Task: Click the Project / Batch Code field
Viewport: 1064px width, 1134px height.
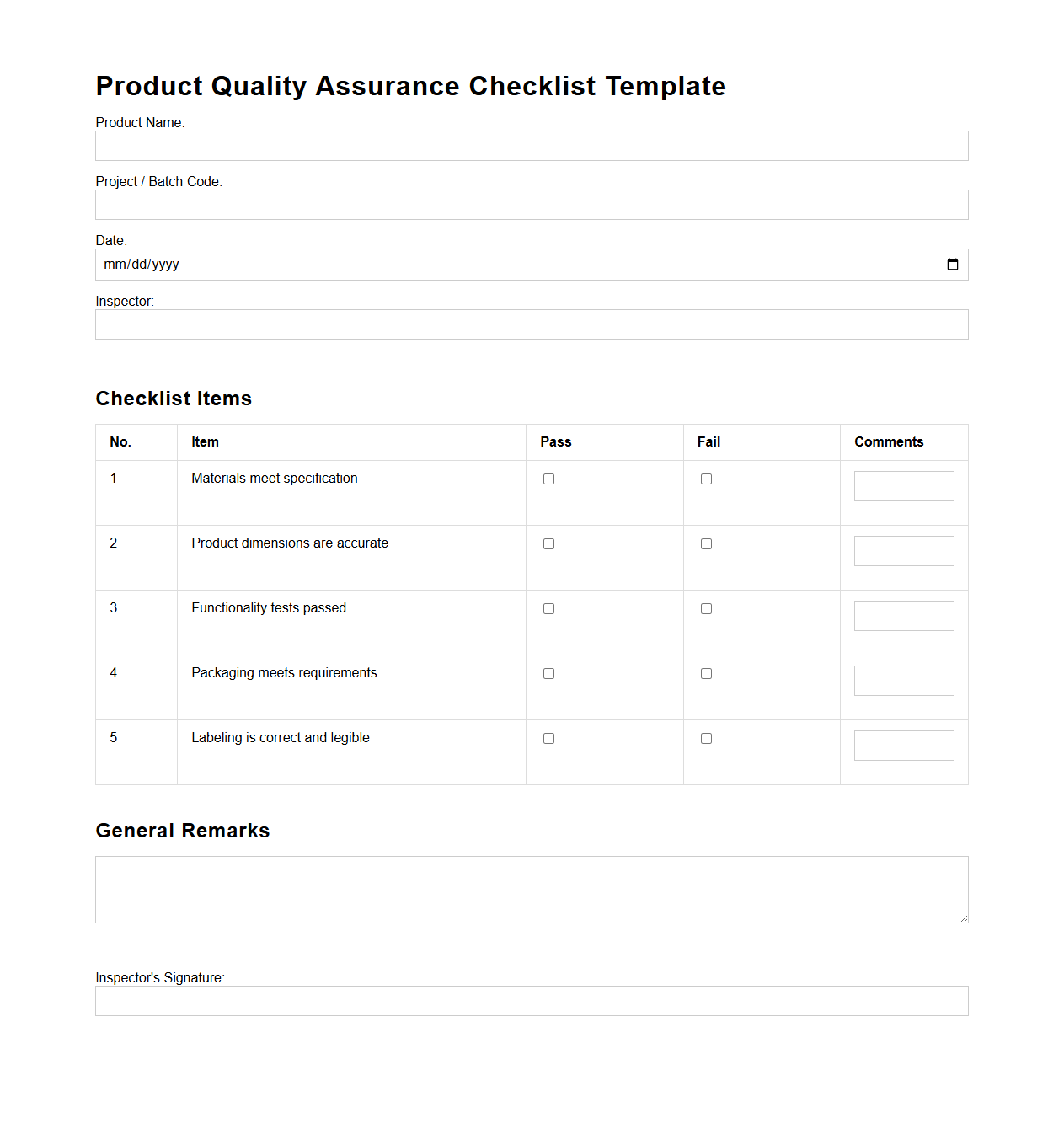Action: 531,204
